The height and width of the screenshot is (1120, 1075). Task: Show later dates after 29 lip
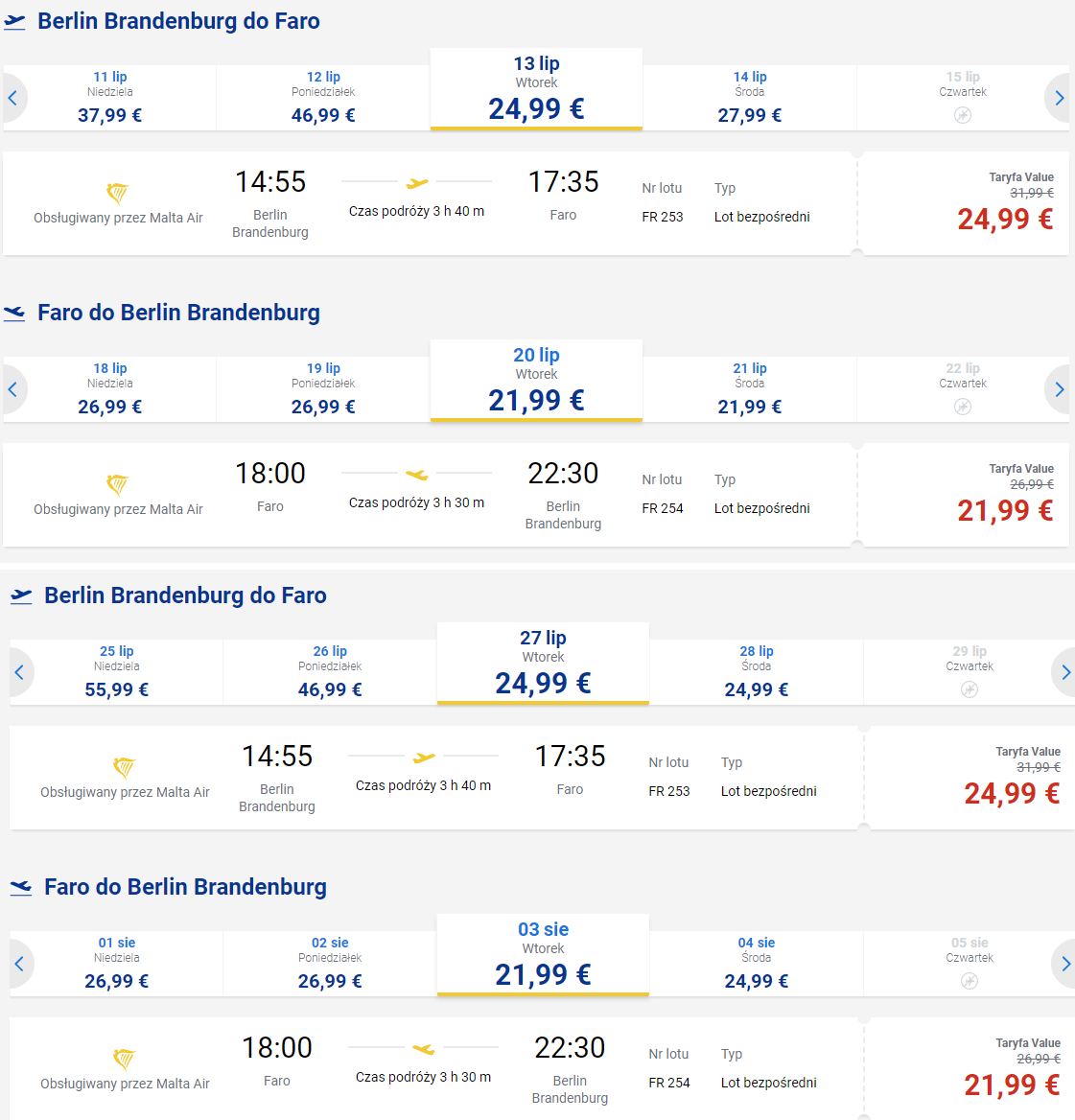coord(1065,672)
